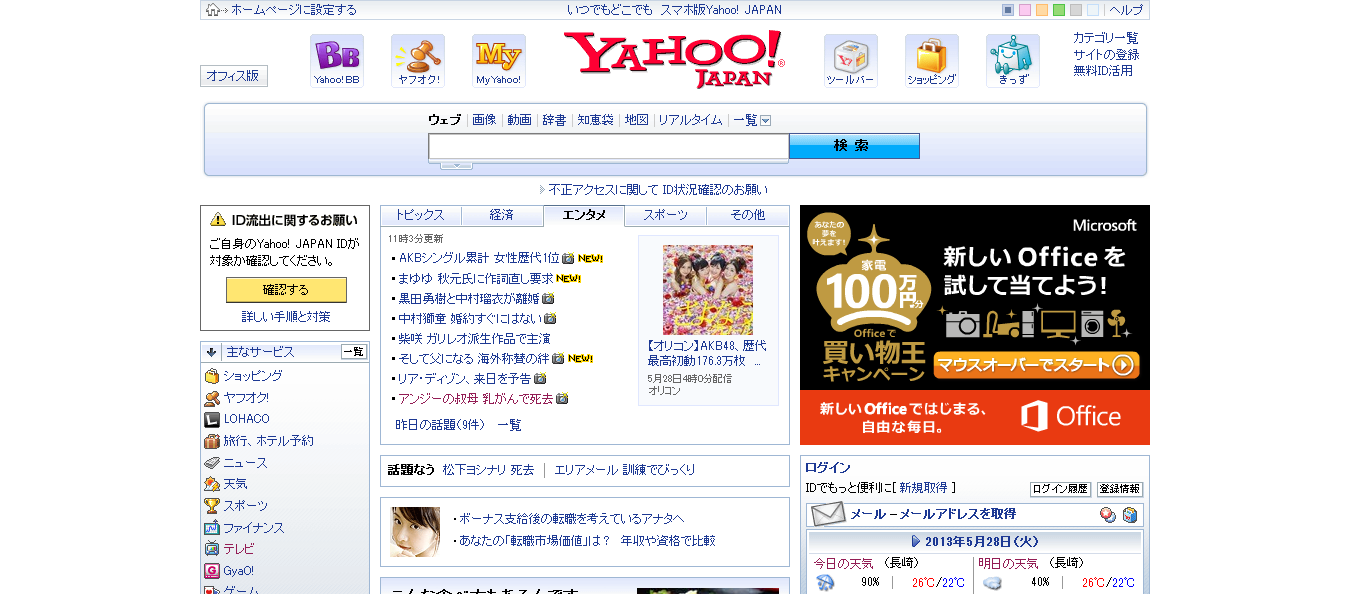
Task: Open the ツールバー cube icon
Action: 851,61
